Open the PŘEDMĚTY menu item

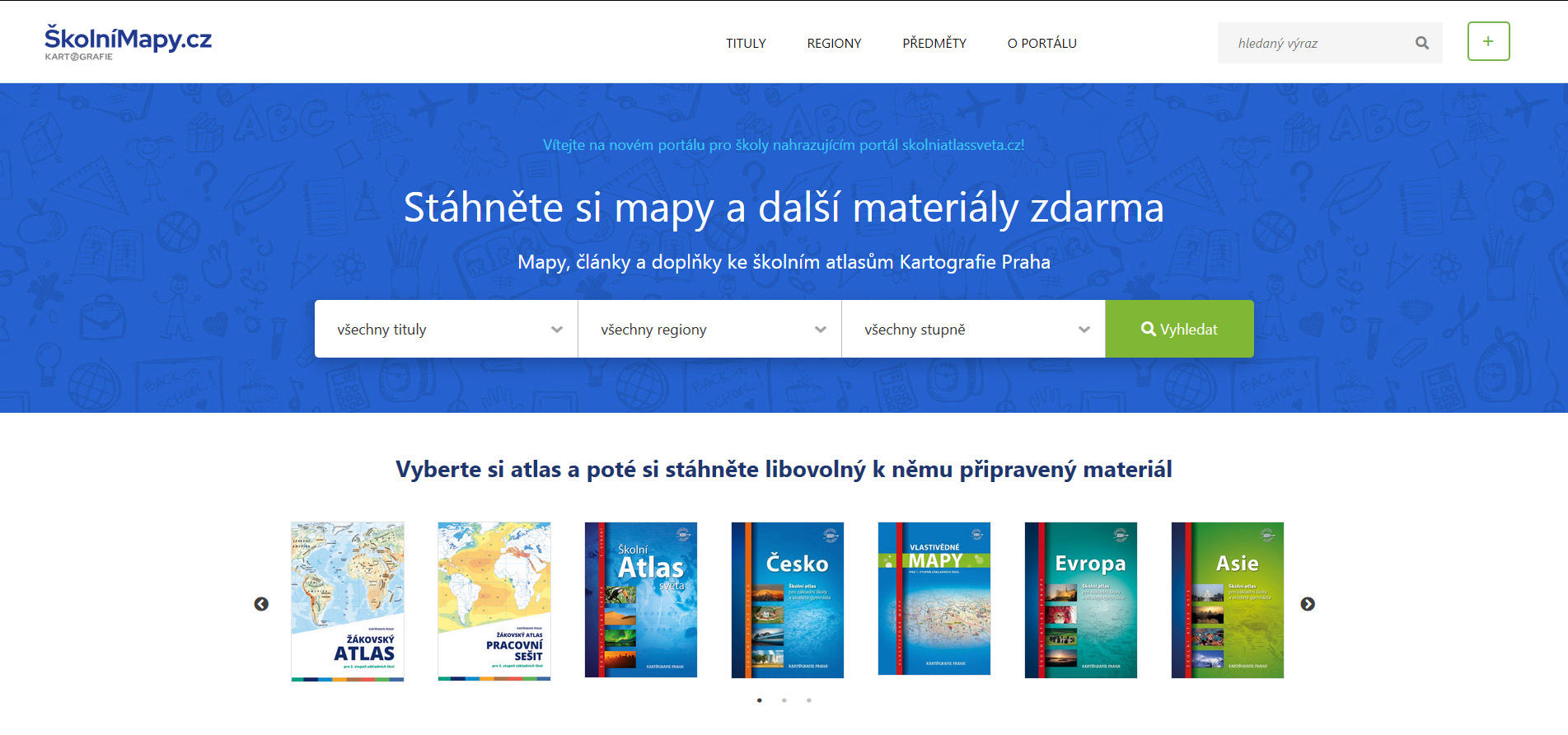pyautogui.click(x=934, y=43)
